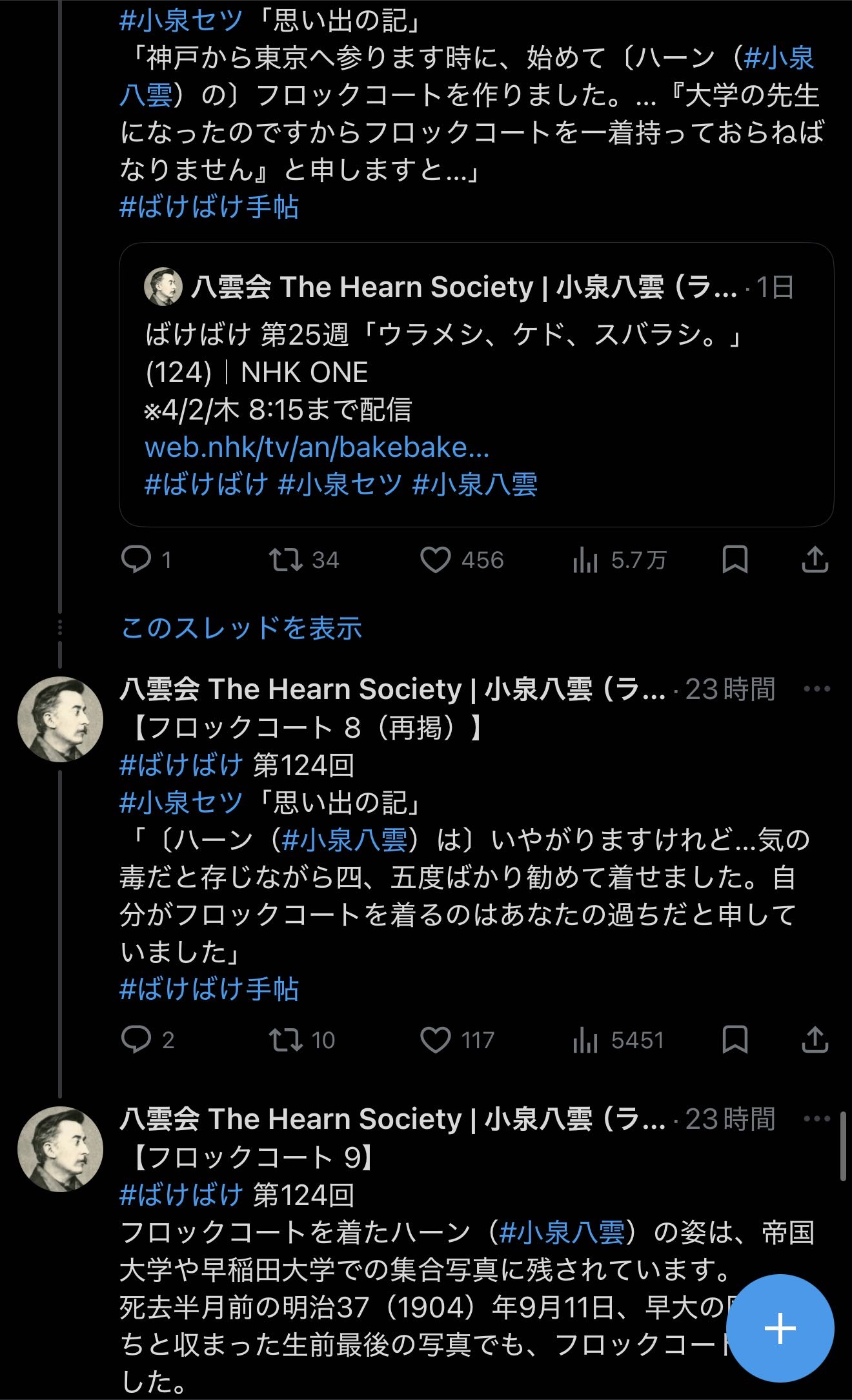
Task: Bookmark the Frock Coat 8 post
Action: click(x=735, y=1040)
